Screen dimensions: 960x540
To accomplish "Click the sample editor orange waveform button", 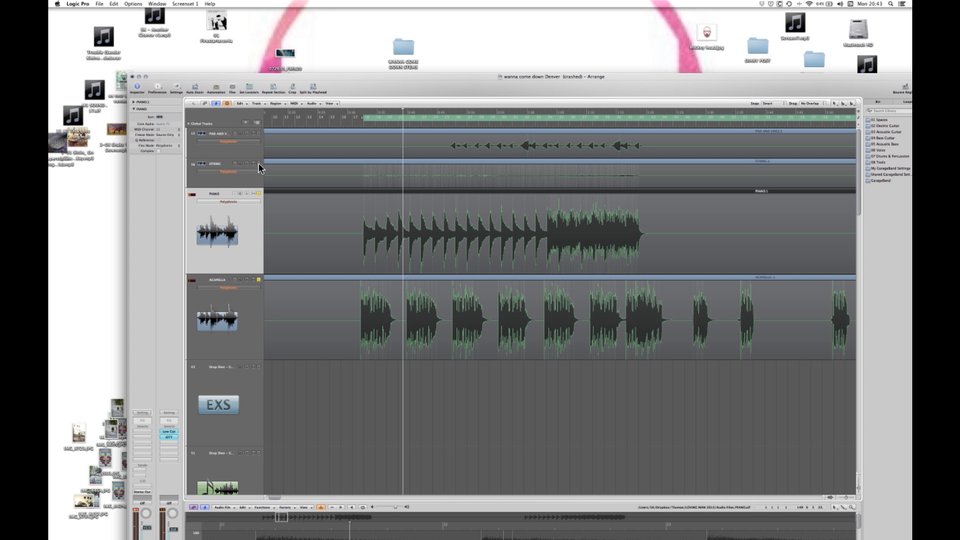I will (320, 508).
